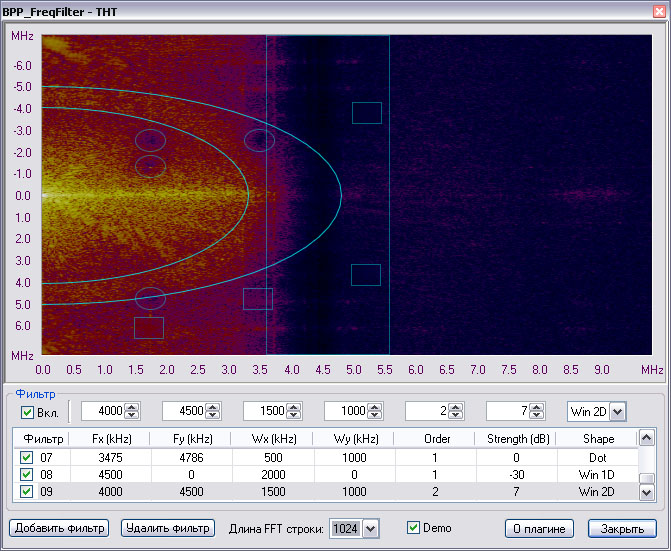Click the filter list scrollbar thumb
The width and height of the screenshot is (671, 551).
click(649, 478)
